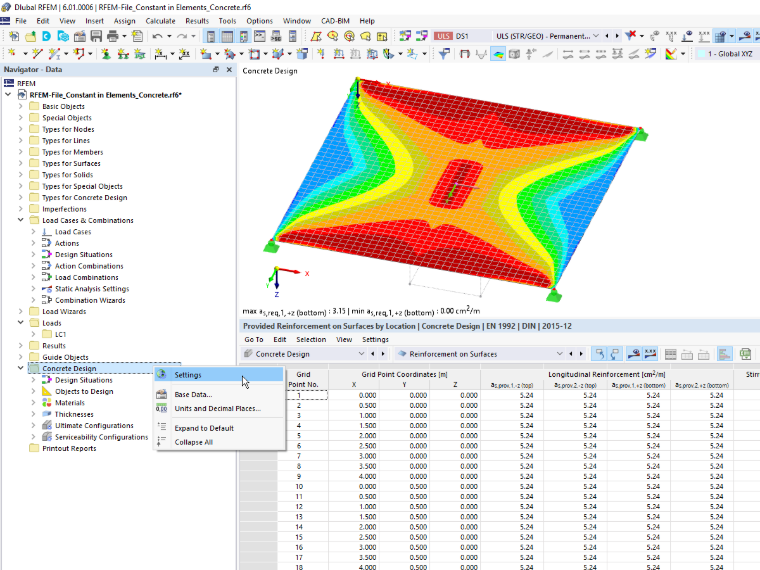Open the Go To table menu
Viewport: 760px width, 570px height.
[x=254, y=340]
